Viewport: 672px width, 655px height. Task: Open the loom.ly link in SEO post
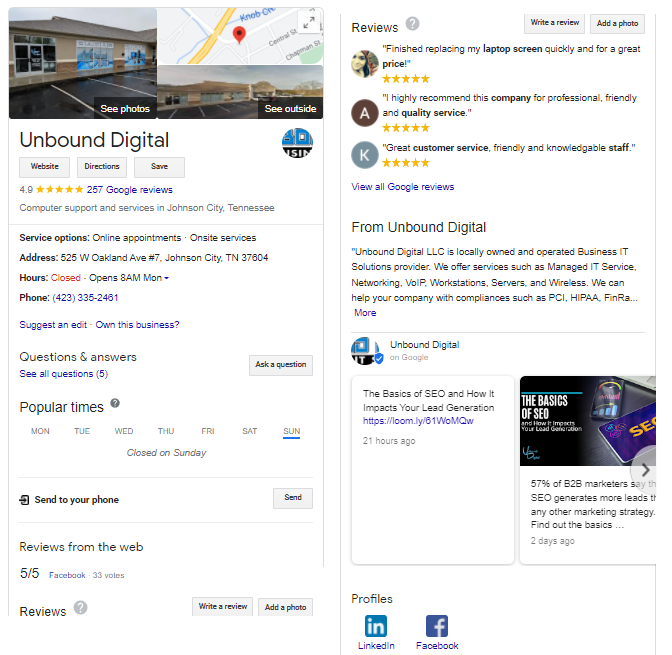coord(418,421)
